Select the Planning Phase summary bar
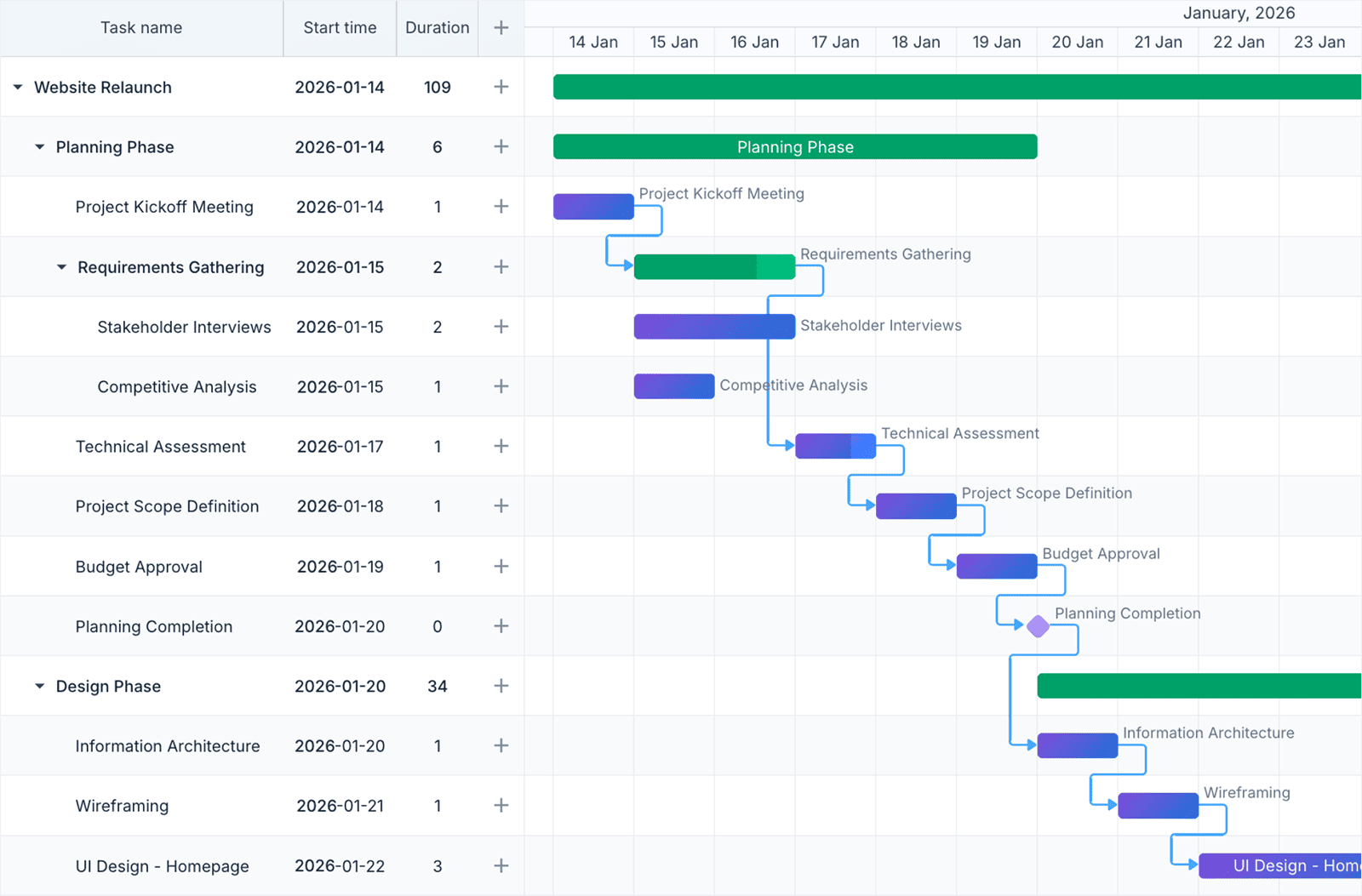The height and width of the screenshot is (896, 1362). (795, 146)
